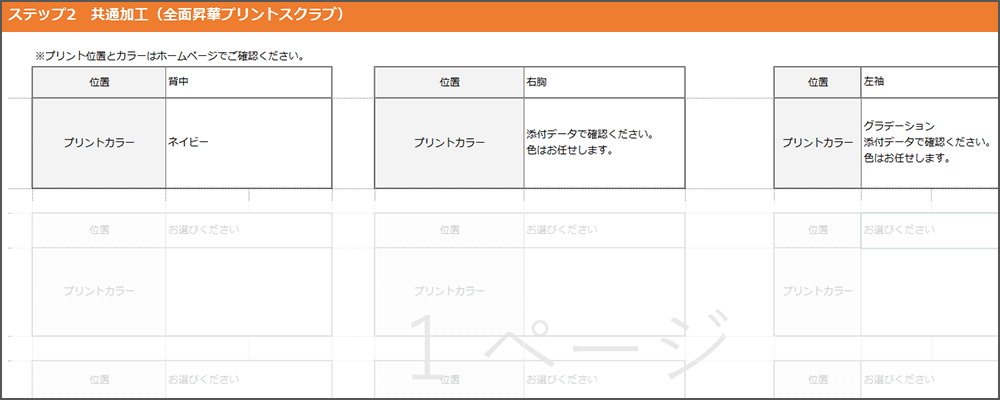The image size is (1000, 400).
Task: Click the print color cell under 右胸
Action: pyautogui.click(x=603, y=143)
